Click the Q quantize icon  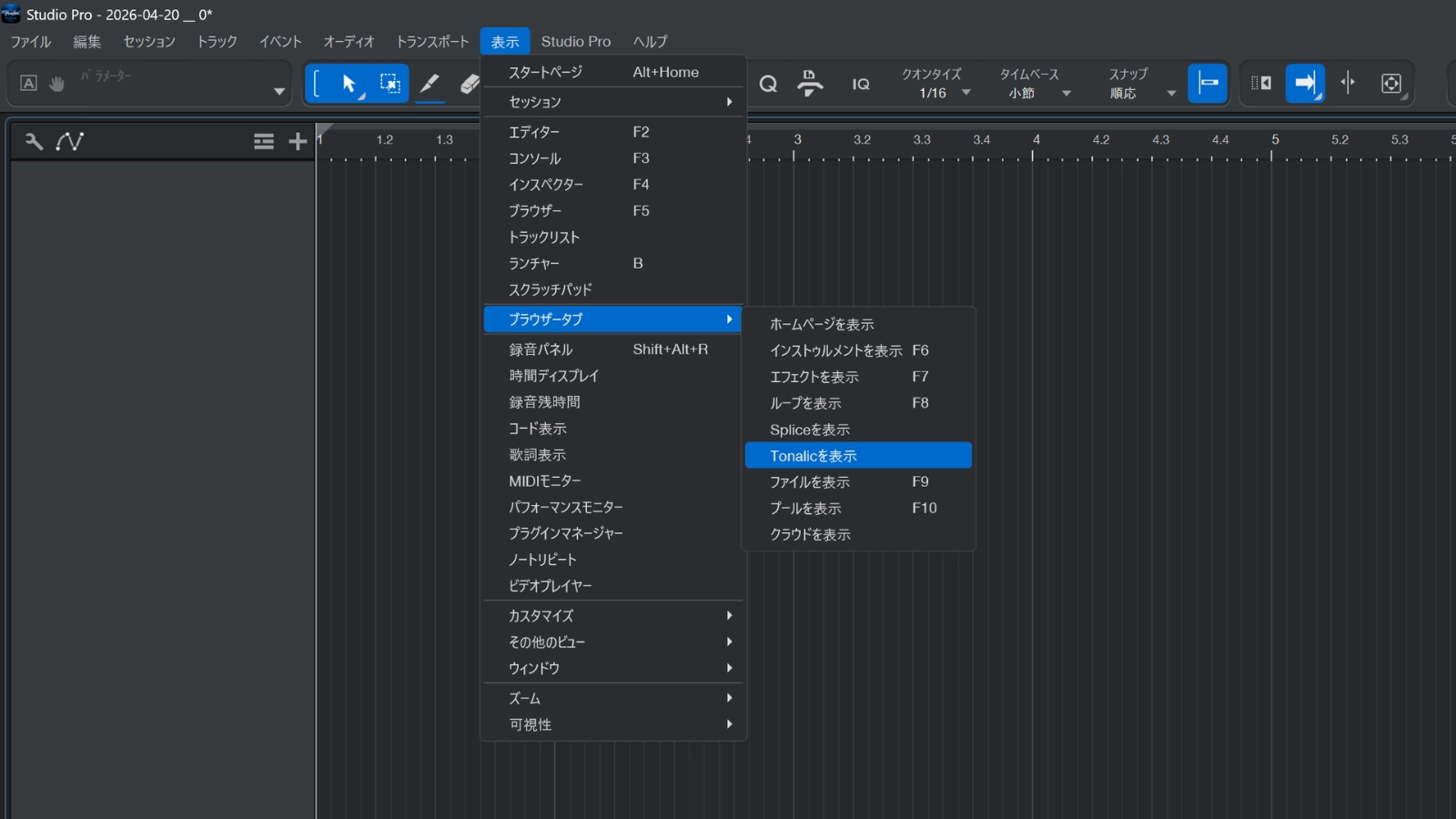pos(768,84)
